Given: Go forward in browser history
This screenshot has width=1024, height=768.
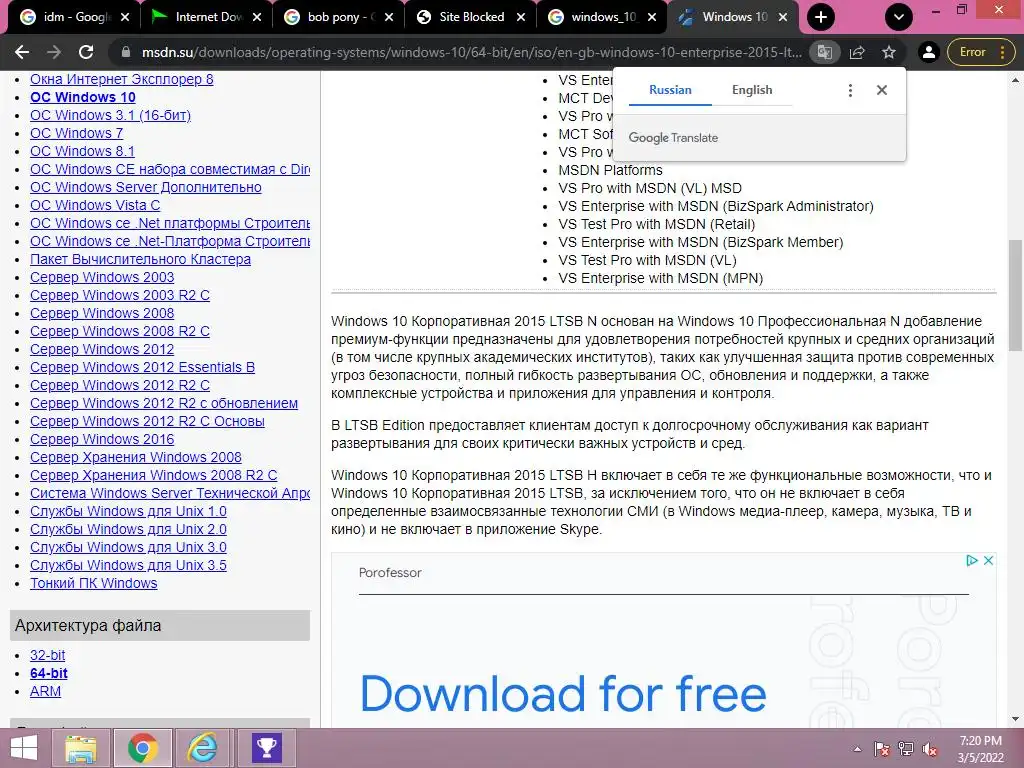Looking at the screenshot, I should (54, 52).
